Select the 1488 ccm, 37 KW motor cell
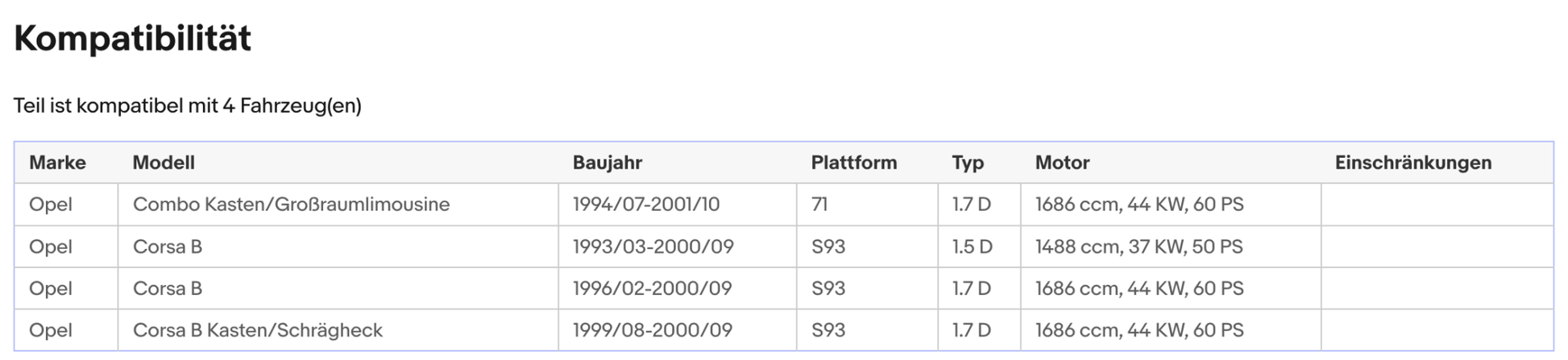The width and height of the screenshot is (1568, 360). (x=1139, y=246)
